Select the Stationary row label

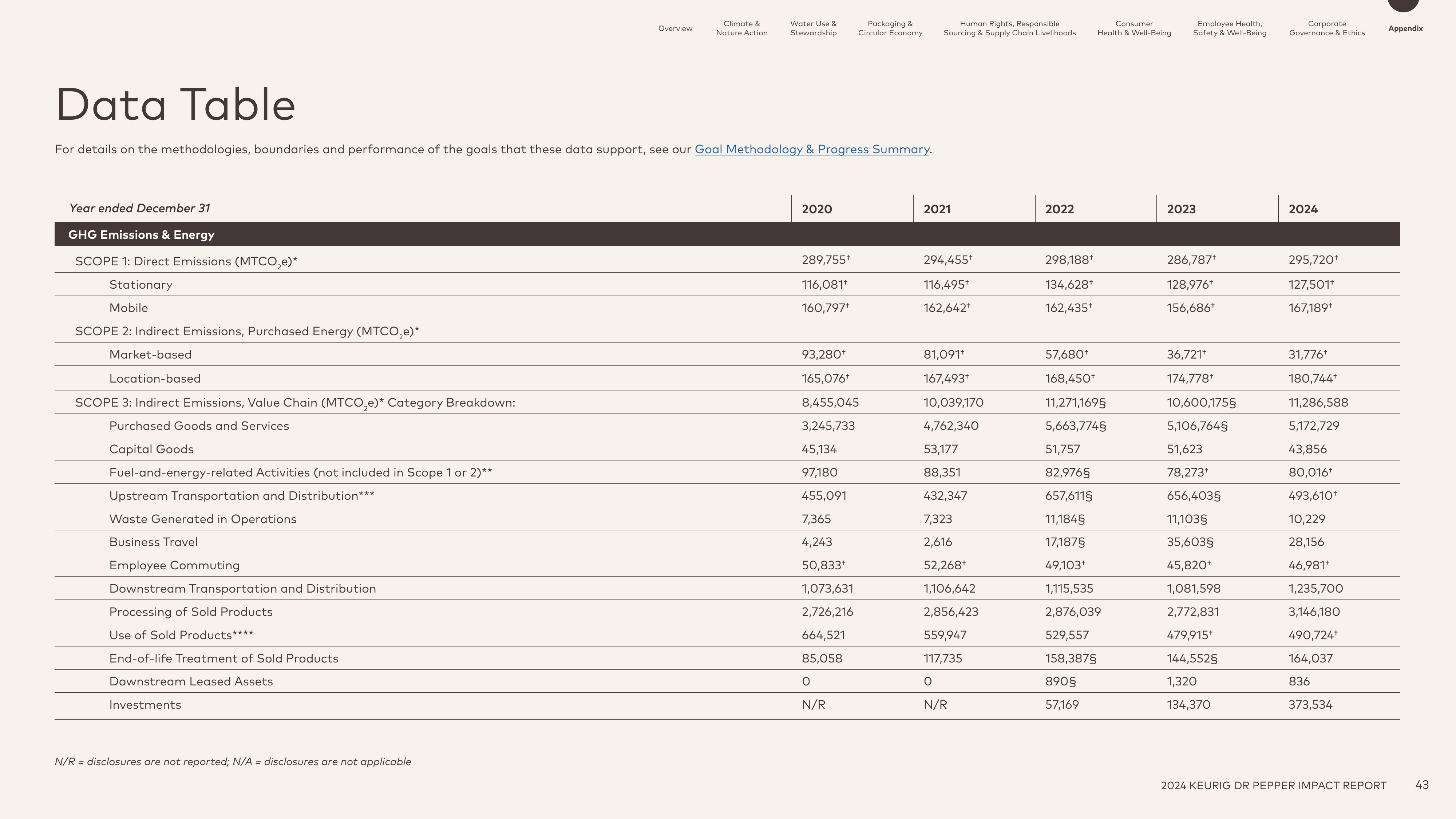click(141, 285)
